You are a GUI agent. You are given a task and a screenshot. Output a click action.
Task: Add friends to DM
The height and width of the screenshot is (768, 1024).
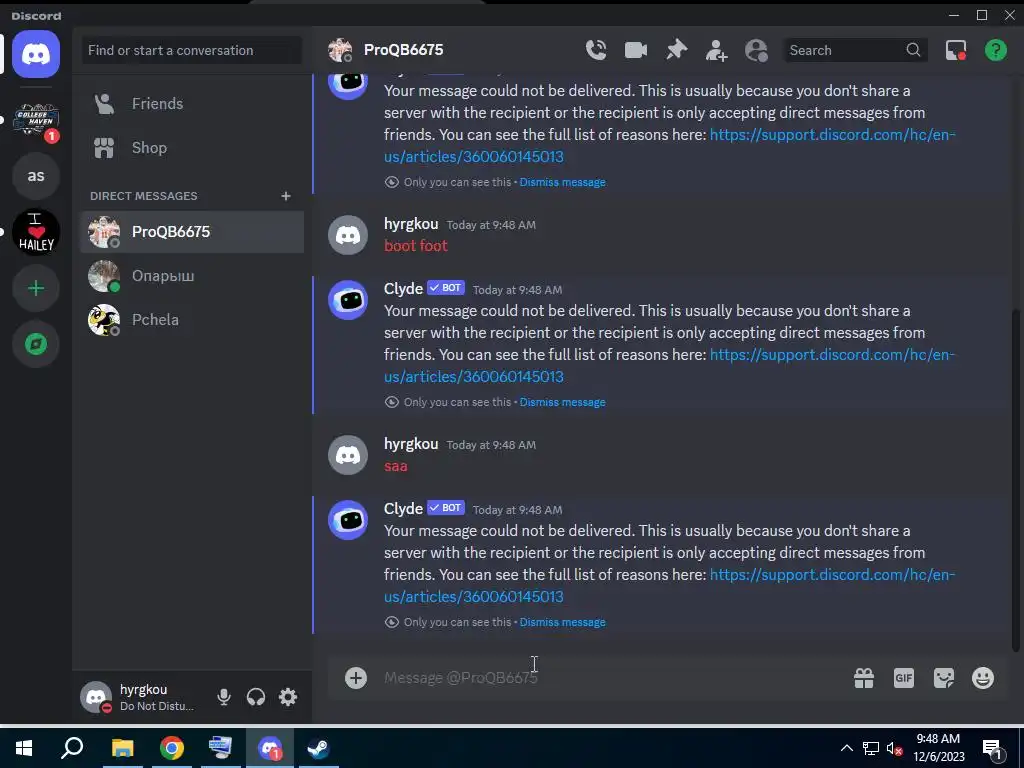click(x=716, y=50)
